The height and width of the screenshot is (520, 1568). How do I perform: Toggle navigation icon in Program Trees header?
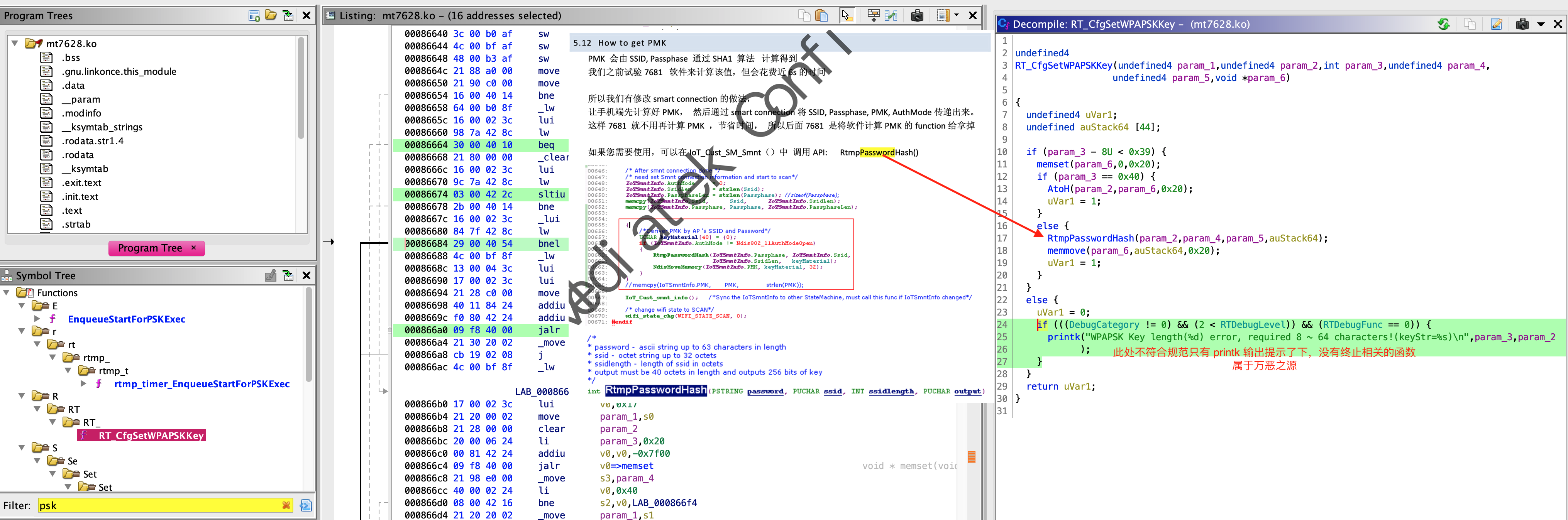(288, 15)
